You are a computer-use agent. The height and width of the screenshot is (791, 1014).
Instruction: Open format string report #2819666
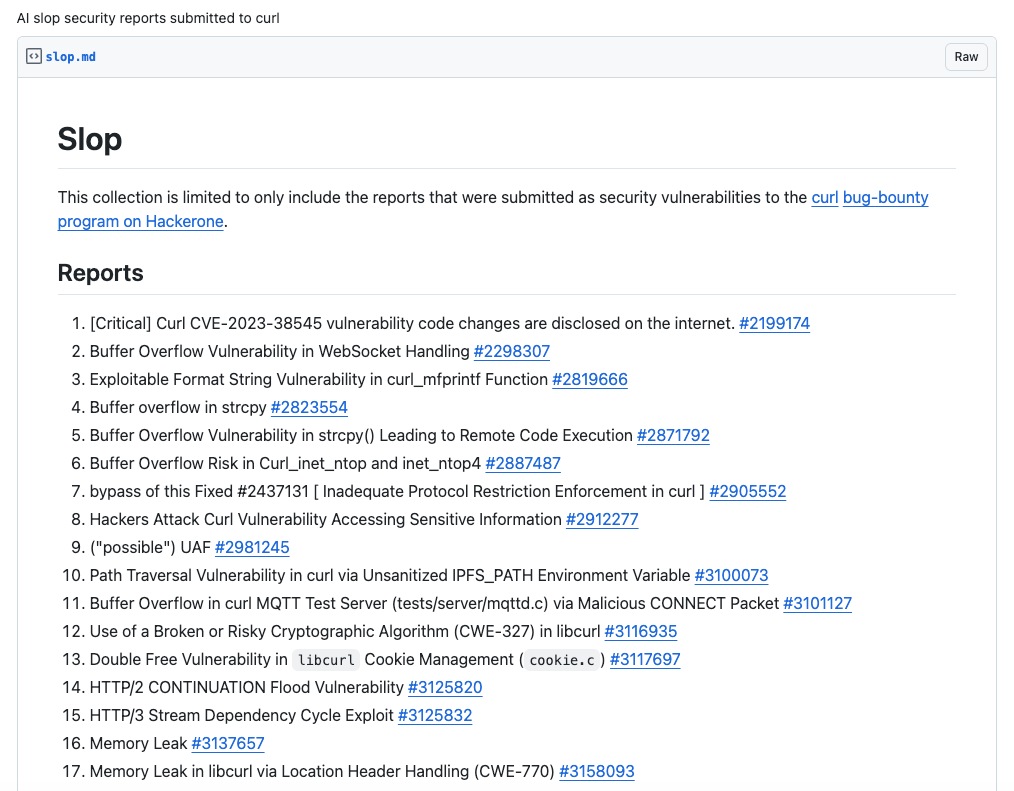590,379
